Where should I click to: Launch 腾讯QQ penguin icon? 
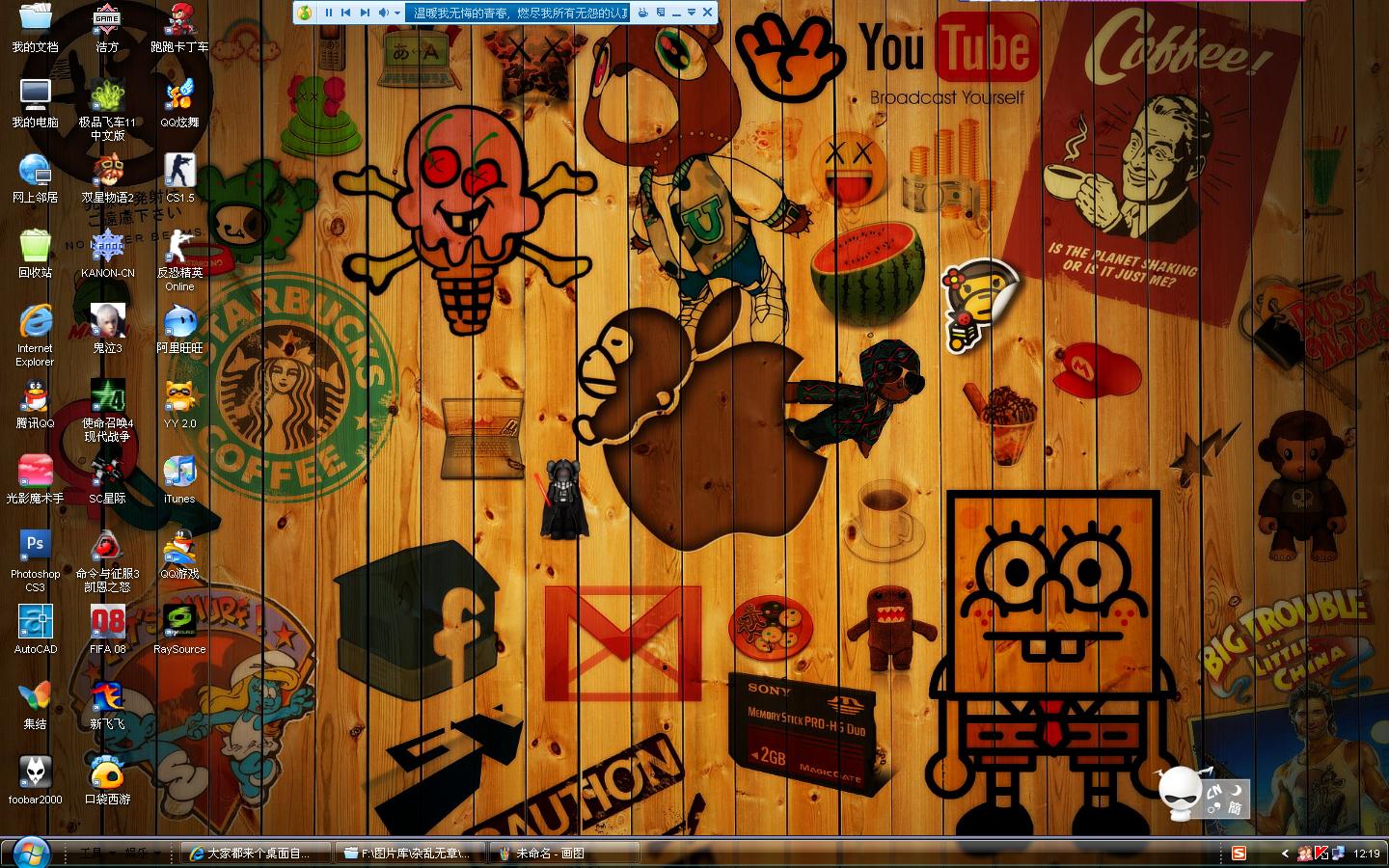[x=35, y=403]
